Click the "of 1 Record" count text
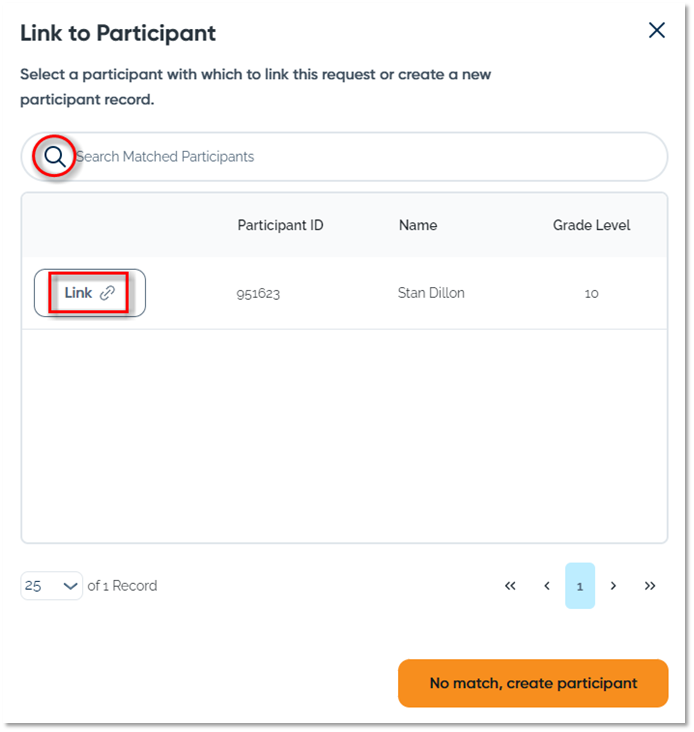The image size is (694, 732). pos(122,586)
